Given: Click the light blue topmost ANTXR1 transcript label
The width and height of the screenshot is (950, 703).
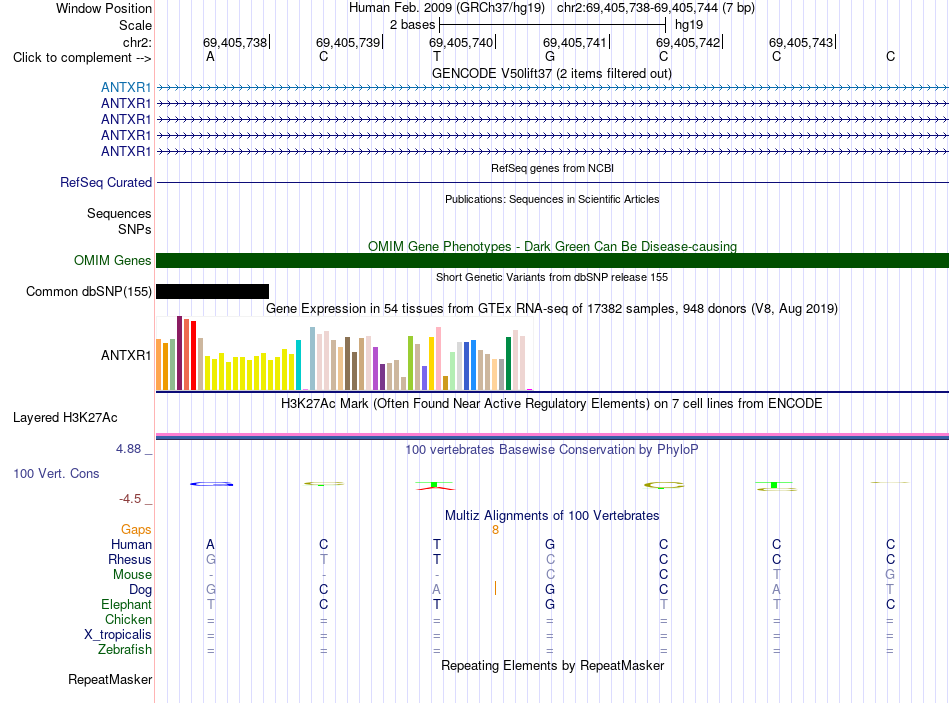Looking at the screenshot, I should (126, 87).
